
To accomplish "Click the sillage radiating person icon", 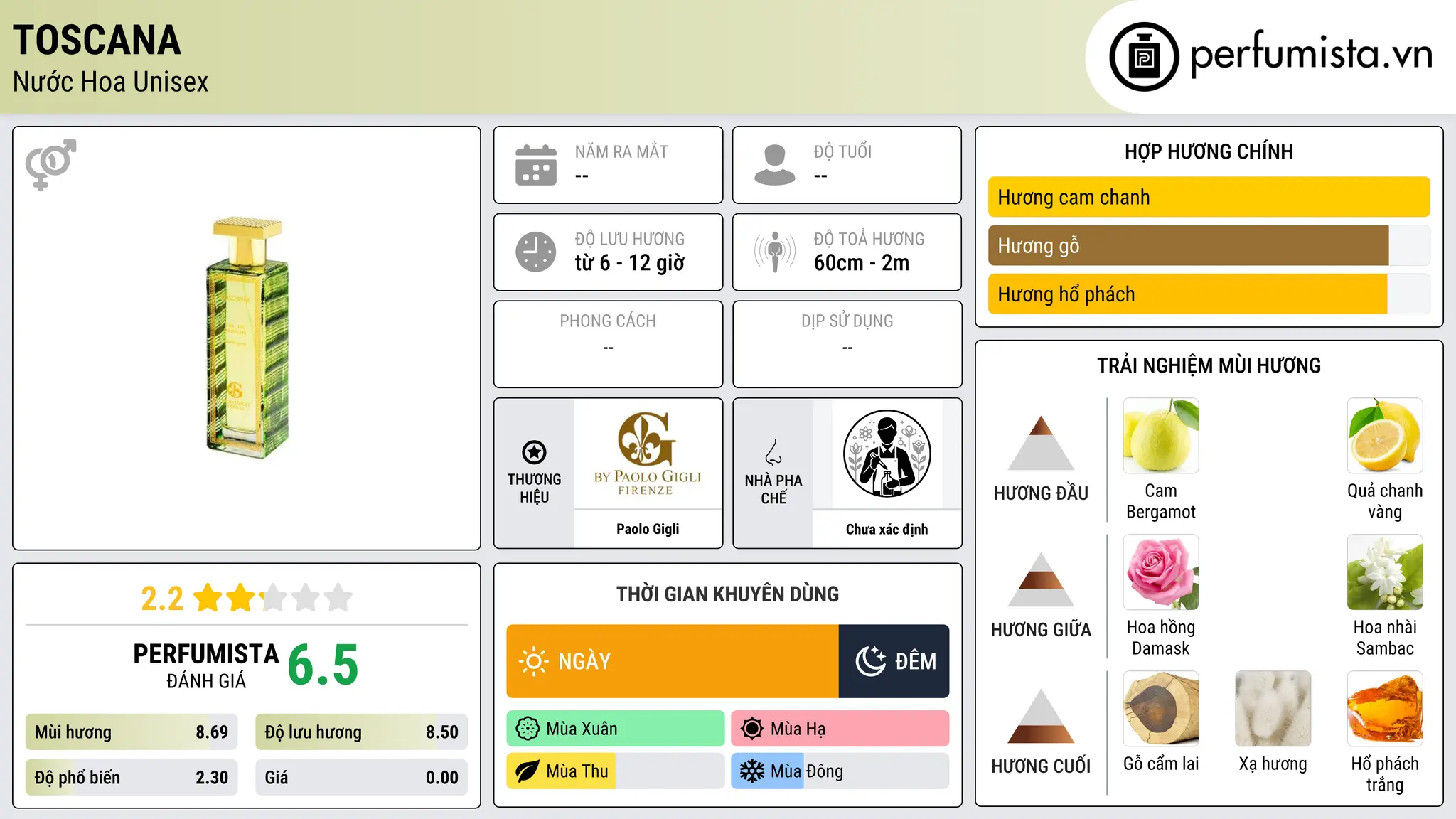I will coord(775,252).
